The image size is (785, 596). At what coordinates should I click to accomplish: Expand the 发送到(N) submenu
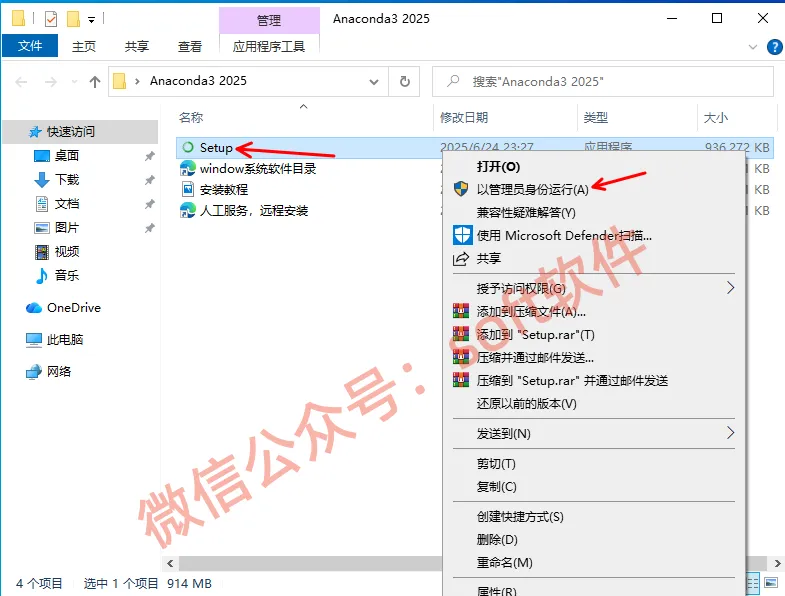point(730,433)
